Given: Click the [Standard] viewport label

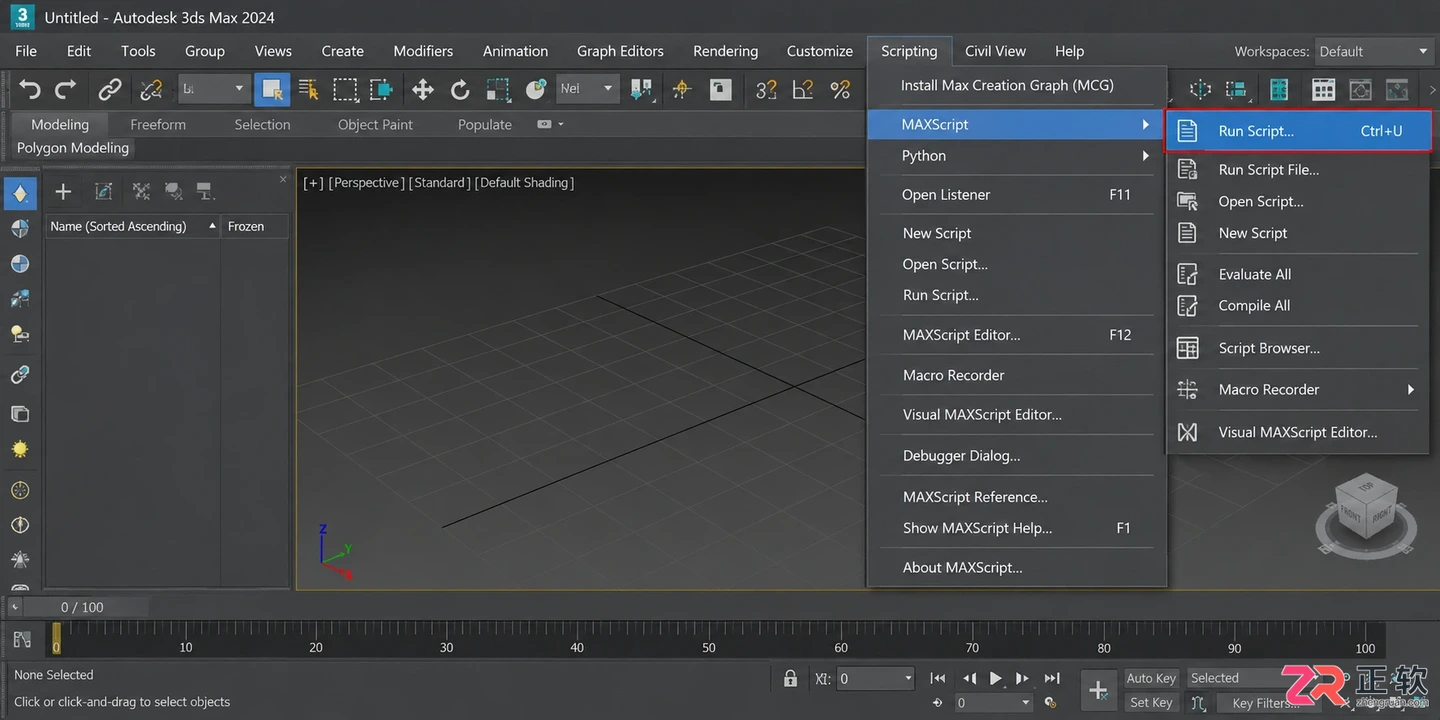Looking at the screenshot, I should tap(439, 183).
